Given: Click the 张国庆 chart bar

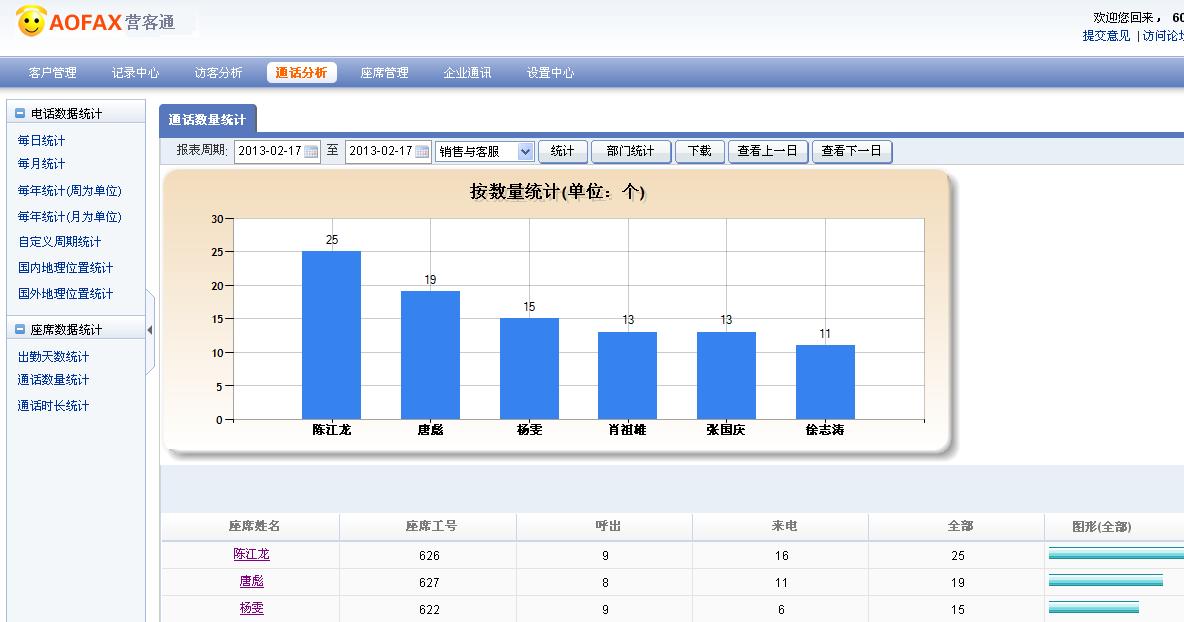Looking at the screenshot, I should (726, 375).
